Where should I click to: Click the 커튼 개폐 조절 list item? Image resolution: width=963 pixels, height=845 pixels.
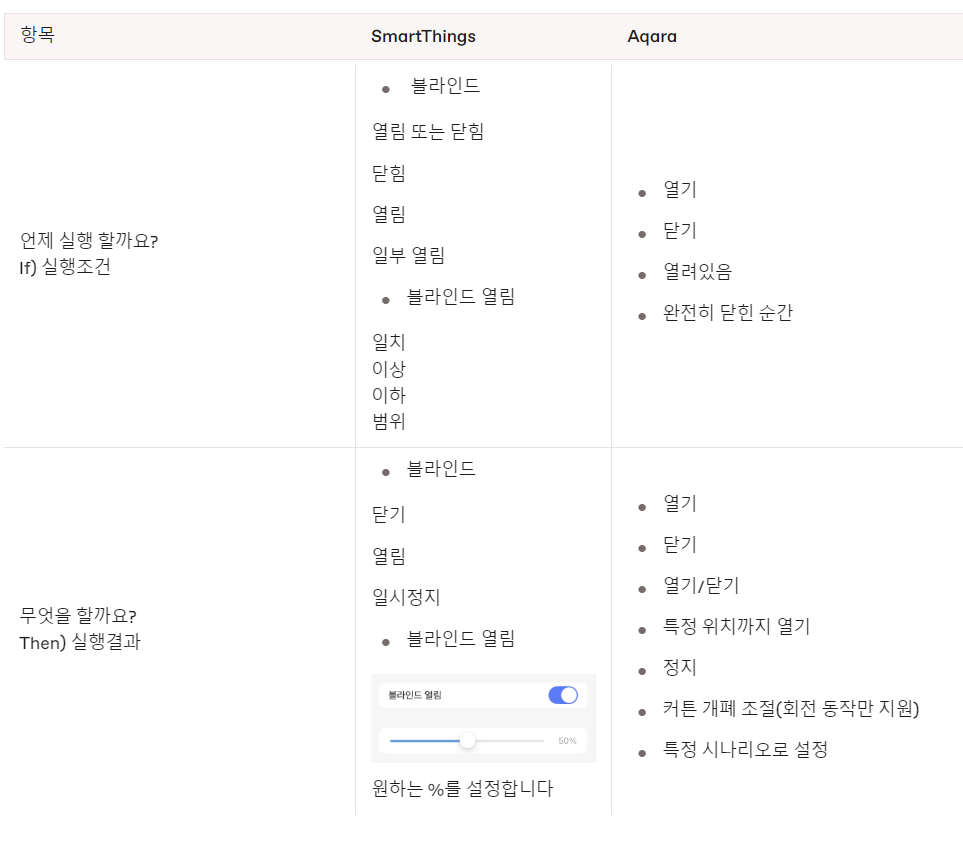tap(790, 710)
